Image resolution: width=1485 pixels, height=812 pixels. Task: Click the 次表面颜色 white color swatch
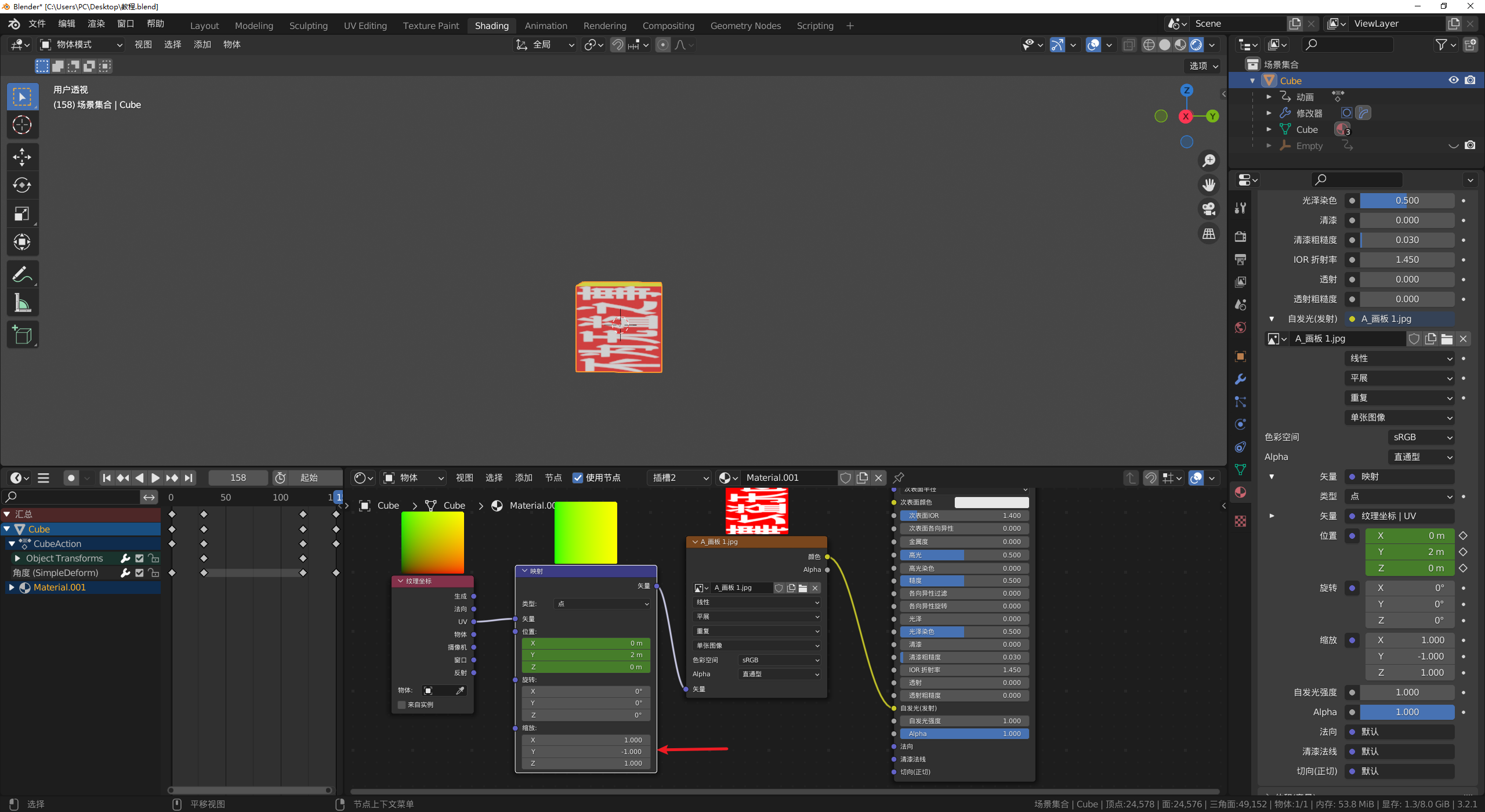(x=991, y=502)
